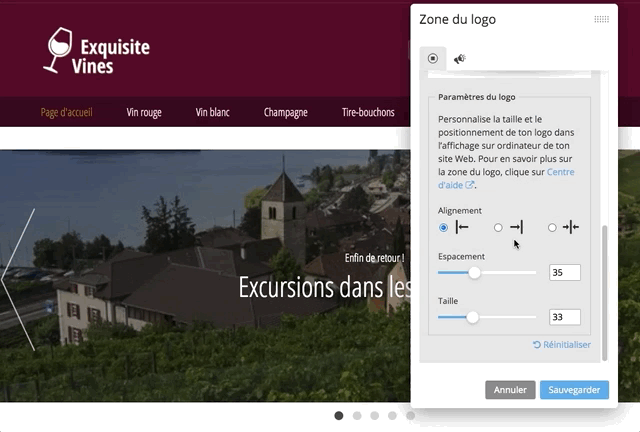Go to previous slide with left chevron
The height and width of the screenshot is (432, 640).
point(18,280)
